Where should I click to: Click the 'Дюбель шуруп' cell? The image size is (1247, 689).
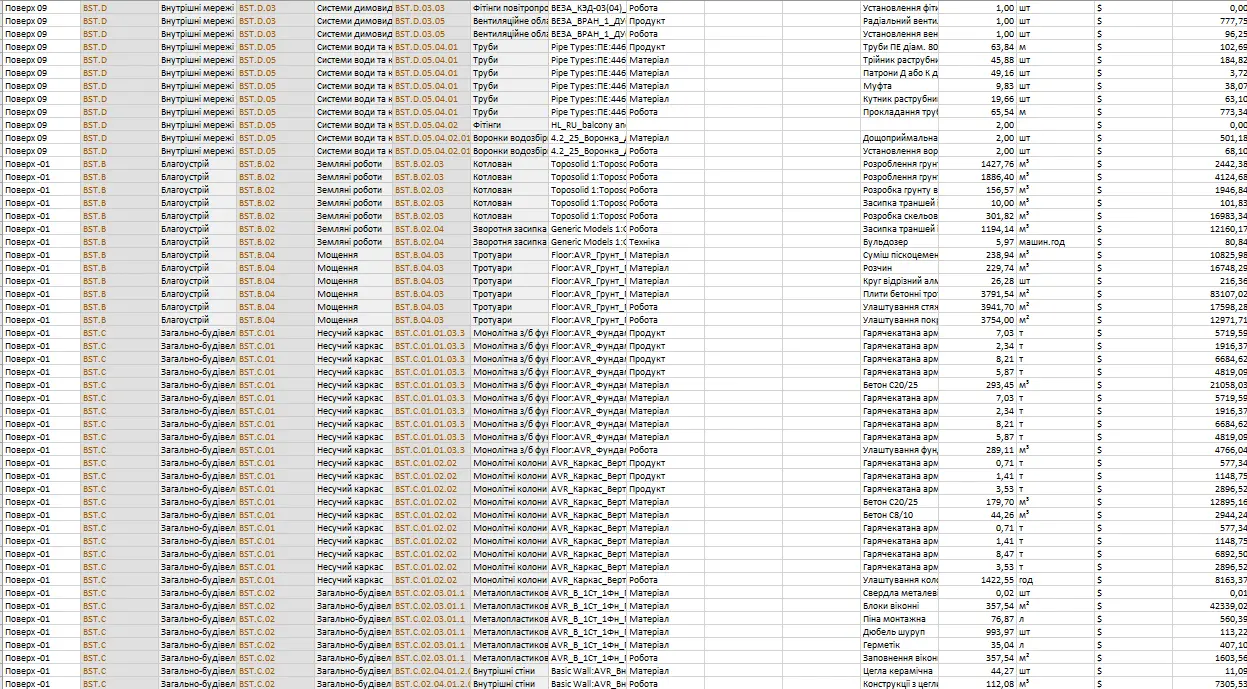[x=900, y=631]
